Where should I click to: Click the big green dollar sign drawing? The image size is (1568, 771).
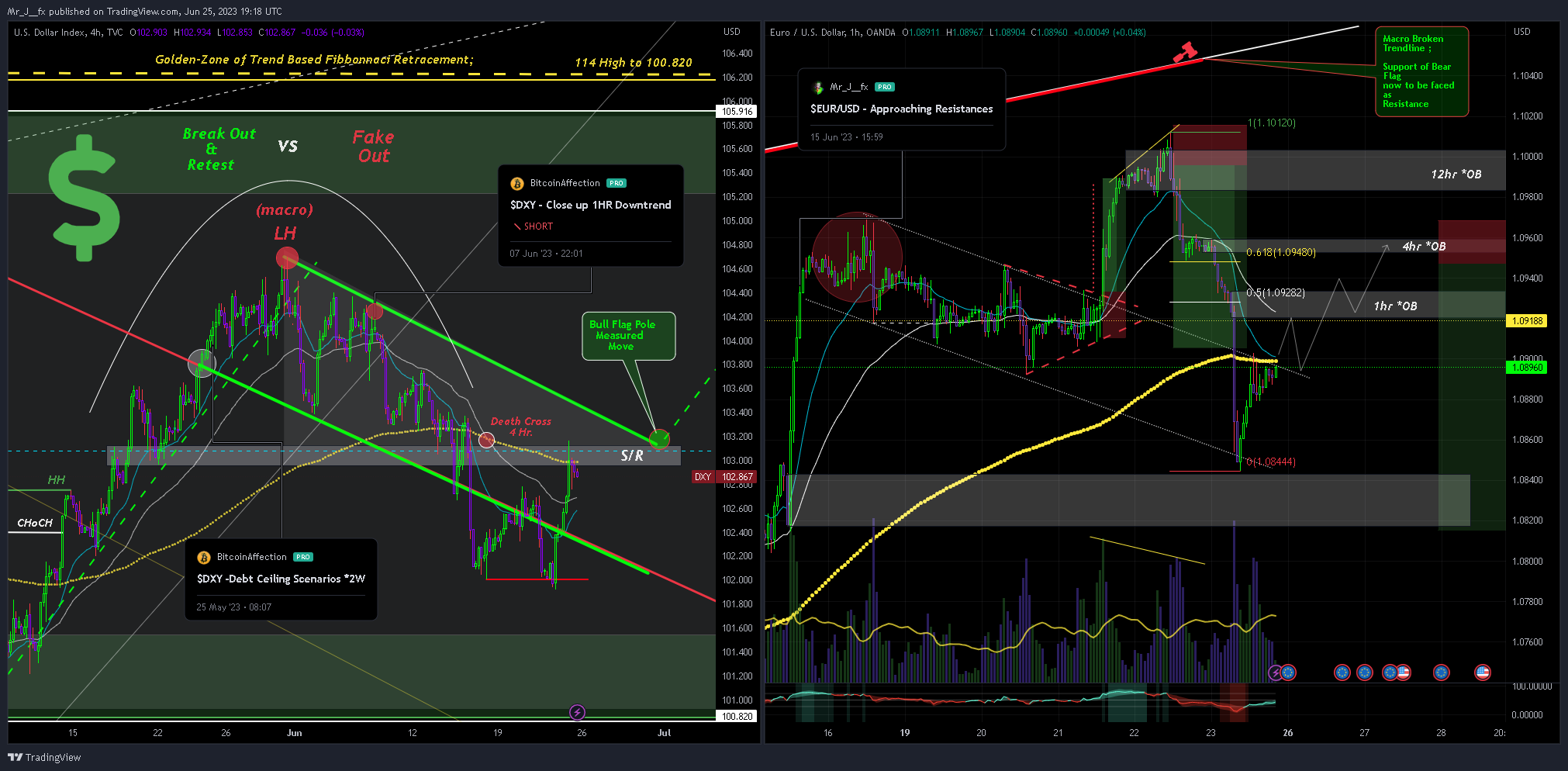[84, 199]
